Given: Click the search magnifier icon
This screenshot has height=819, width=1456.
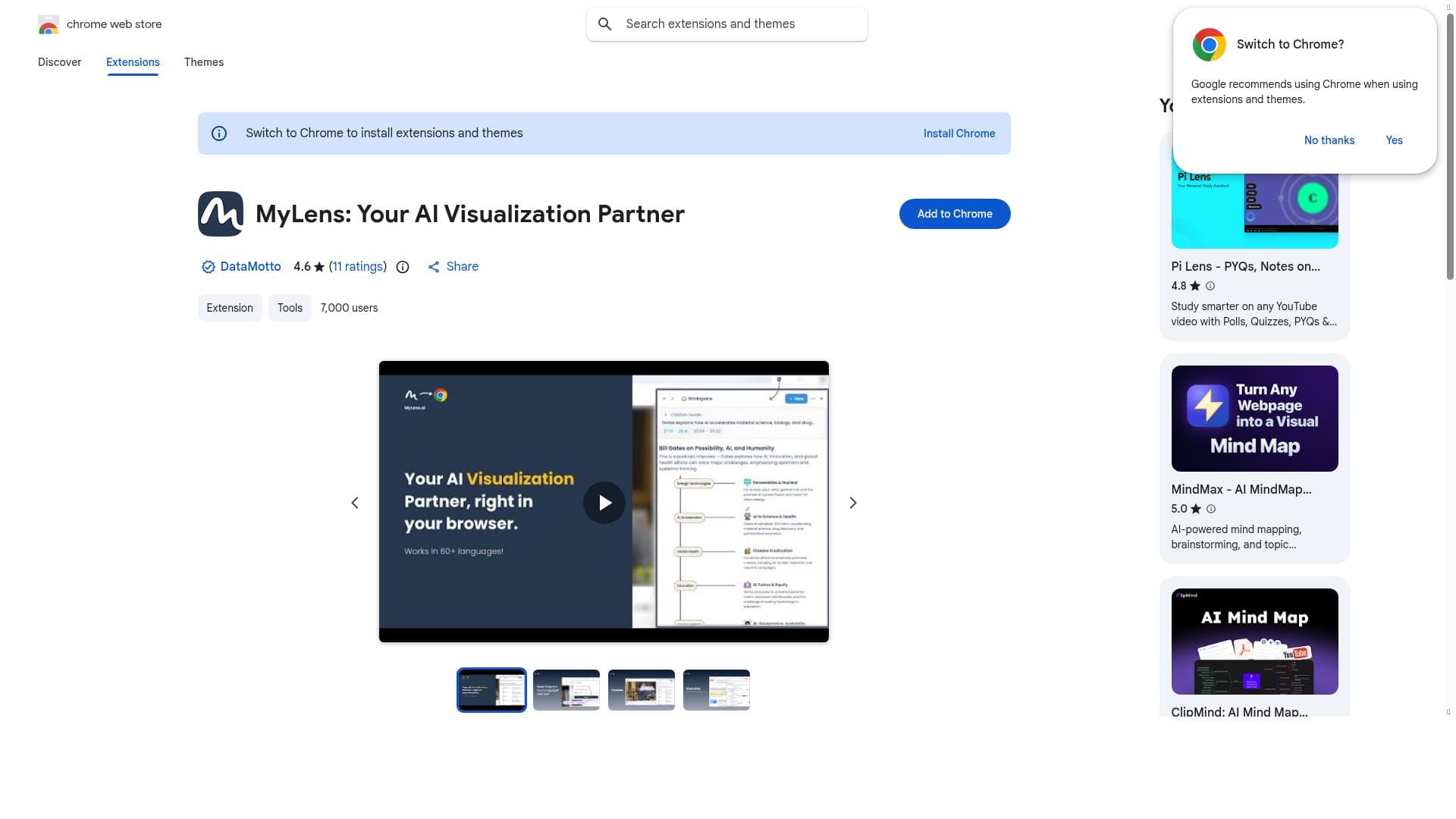Looking at the screenshot, I should pyautogui.click(x=604, y=24).
